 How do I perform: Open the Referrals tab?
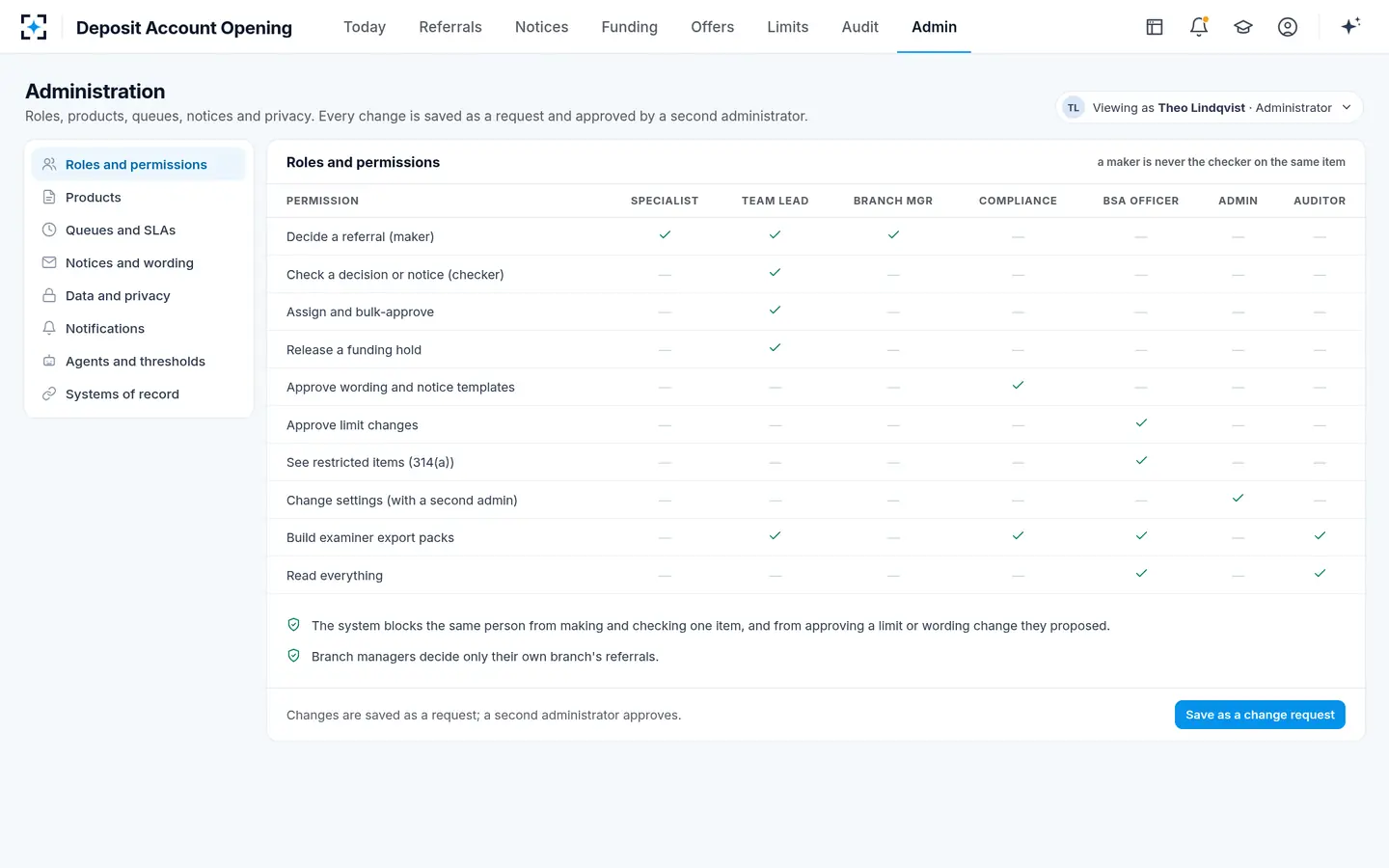coord(450,27)
